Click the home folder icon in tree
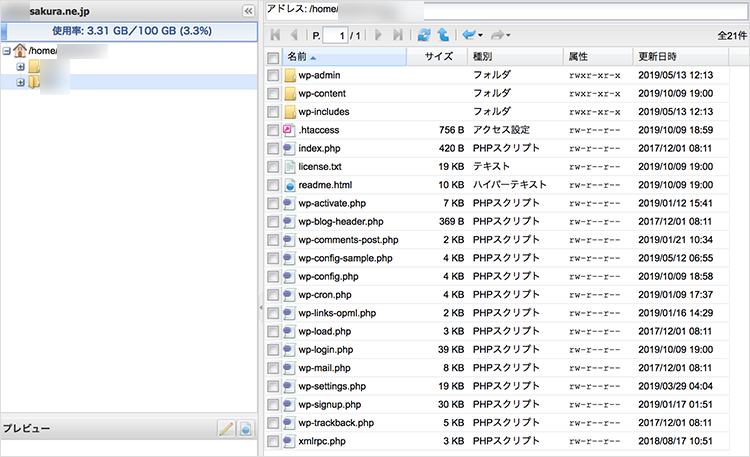This screenshot has height=457, width=750. coord(20,50)
